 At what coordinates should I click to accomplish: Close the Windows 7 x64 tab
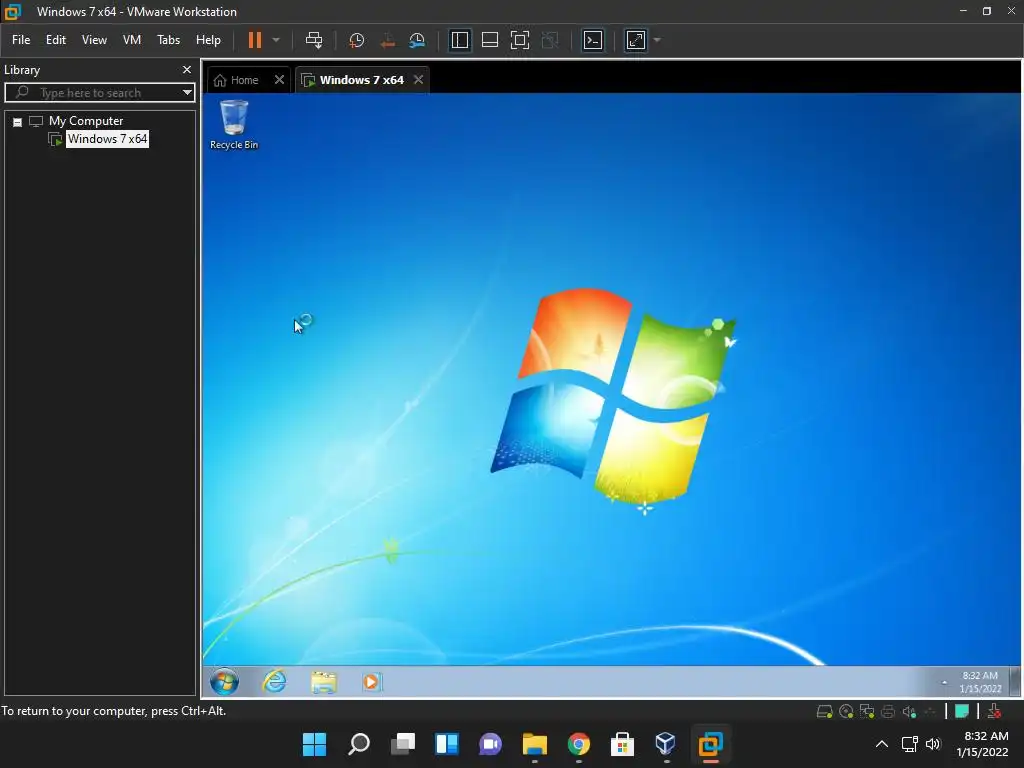419,80
